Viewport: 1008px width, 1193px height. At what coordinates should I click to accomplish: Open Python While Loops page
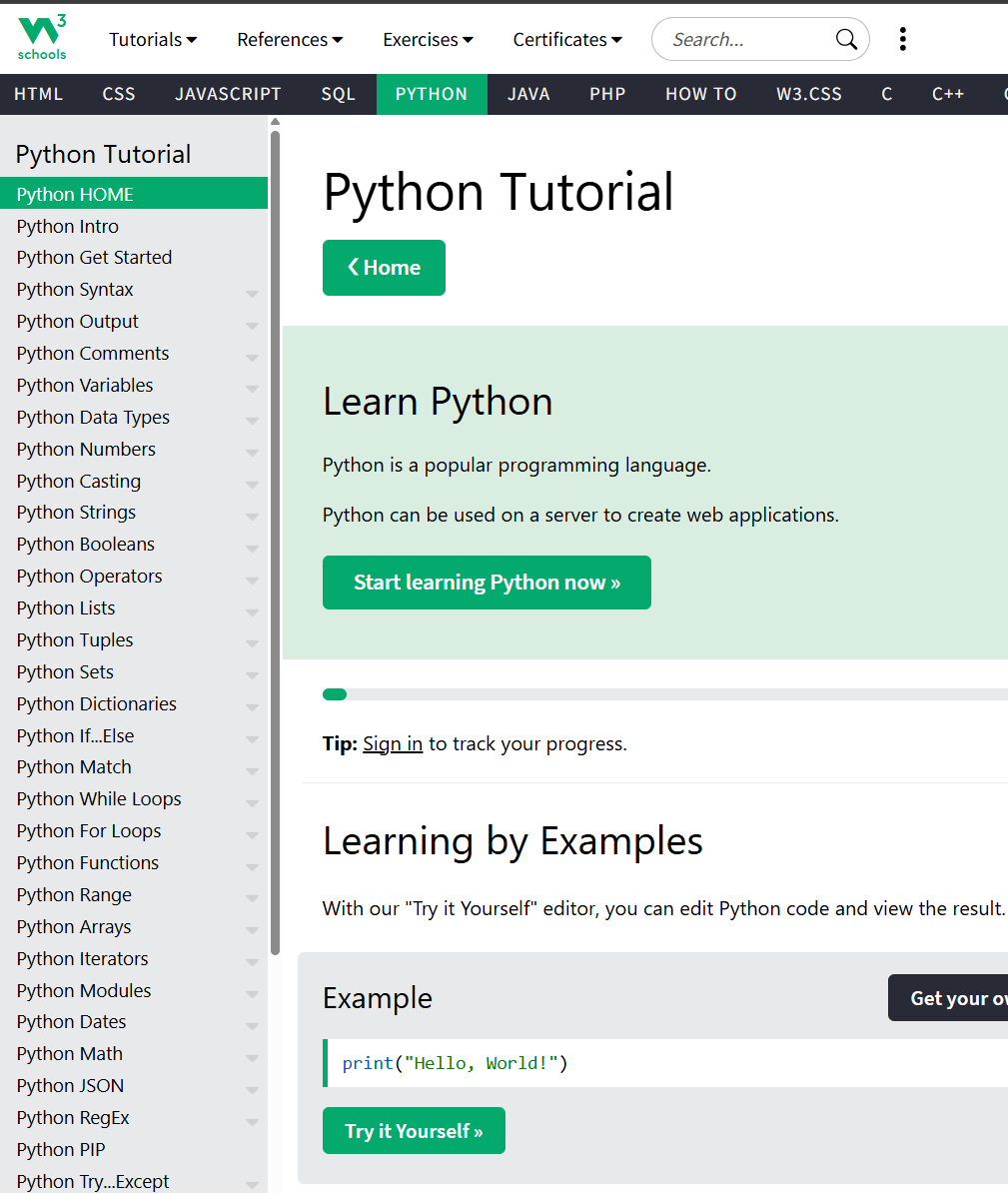pyautogui.click(x=134, y=799)
